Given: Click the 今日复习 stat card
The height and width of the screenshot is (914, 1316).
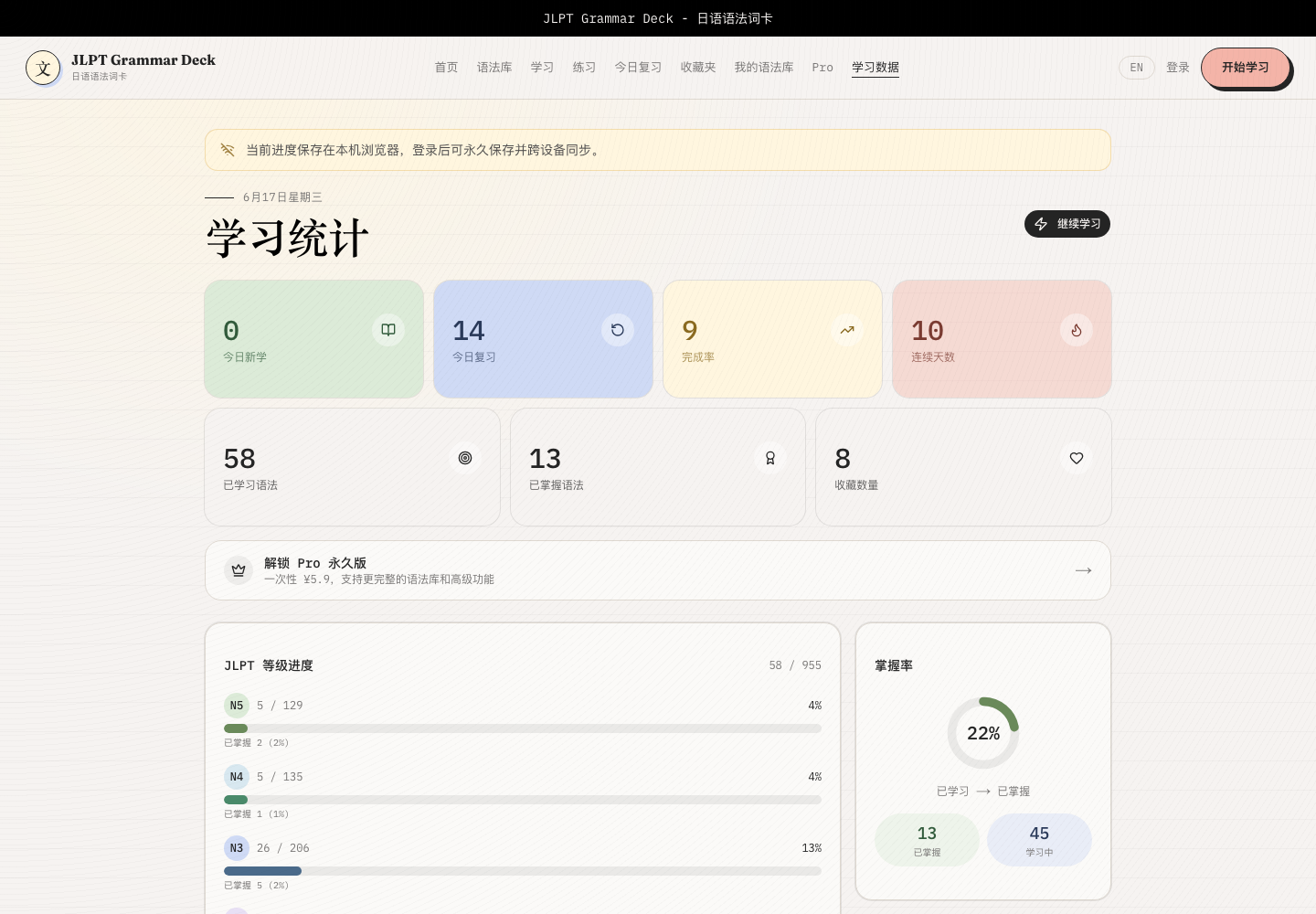Looking at the screenshot, I should 544,339.
